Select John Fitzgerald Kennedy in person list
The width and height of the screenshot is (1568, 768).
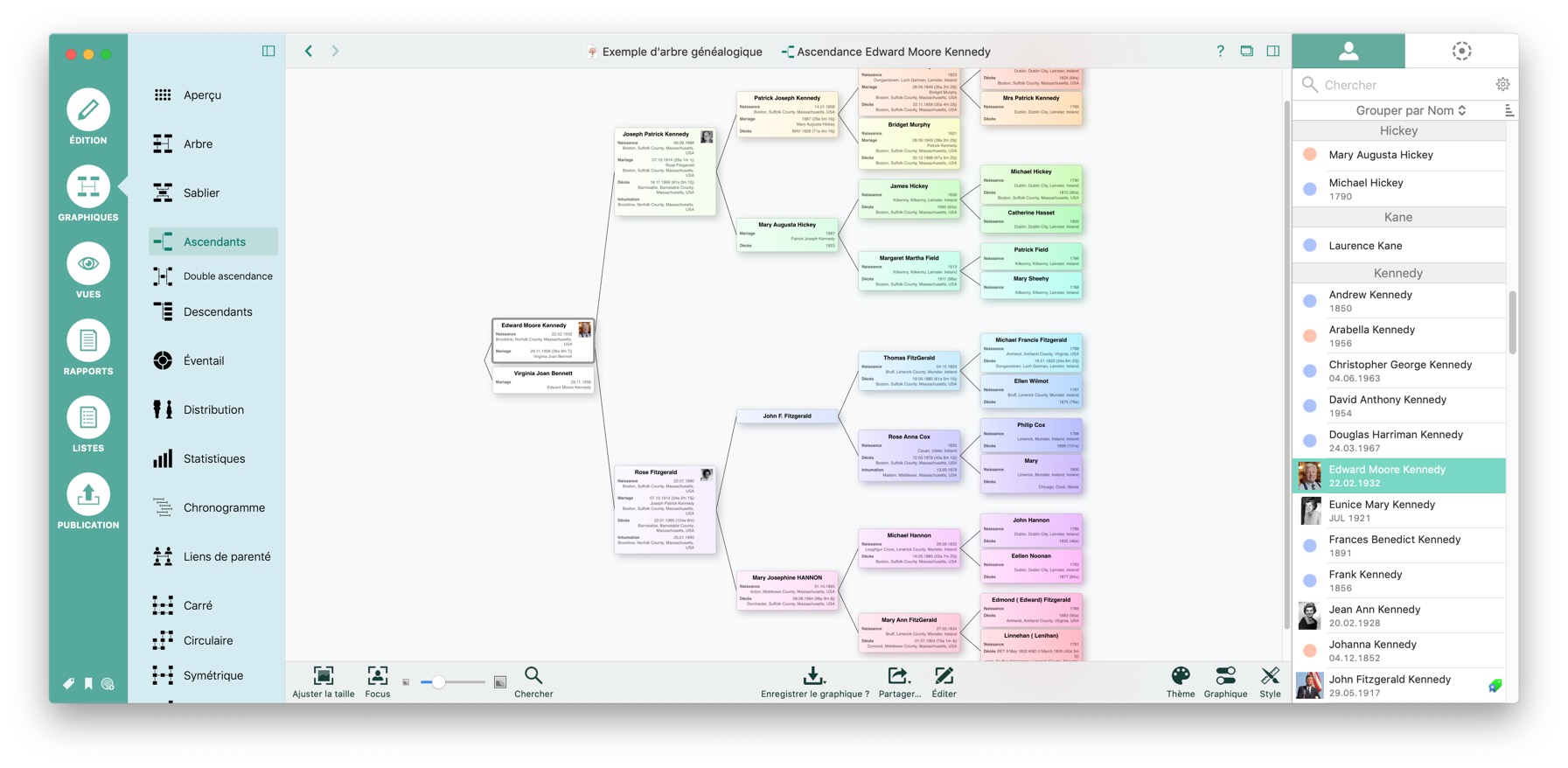tap(1399, 686)
